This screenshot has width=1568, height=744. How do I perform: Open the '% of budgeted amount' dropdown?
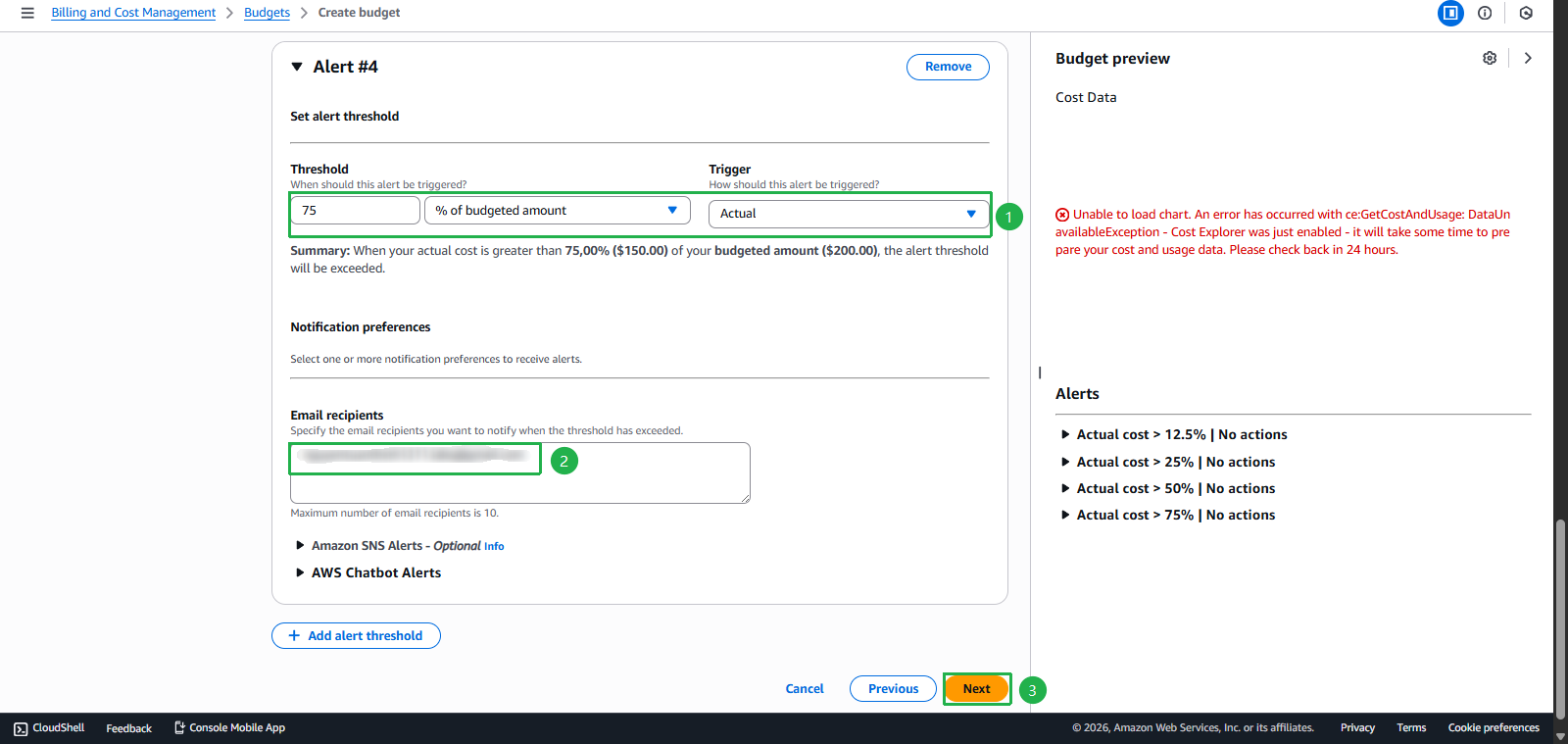click(557, 211)
